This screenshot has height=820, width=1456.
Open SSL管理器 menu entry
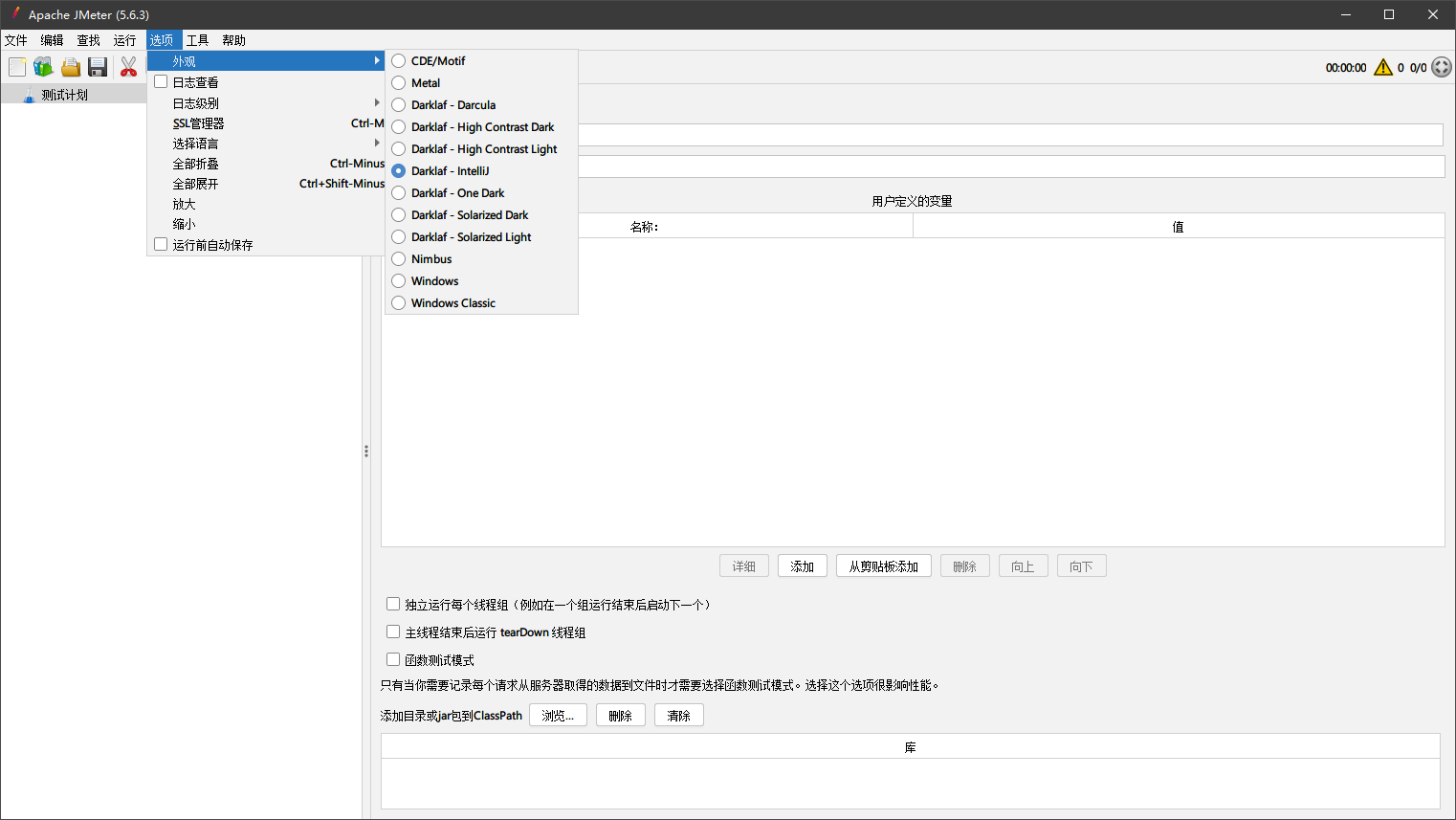point(266,123)
